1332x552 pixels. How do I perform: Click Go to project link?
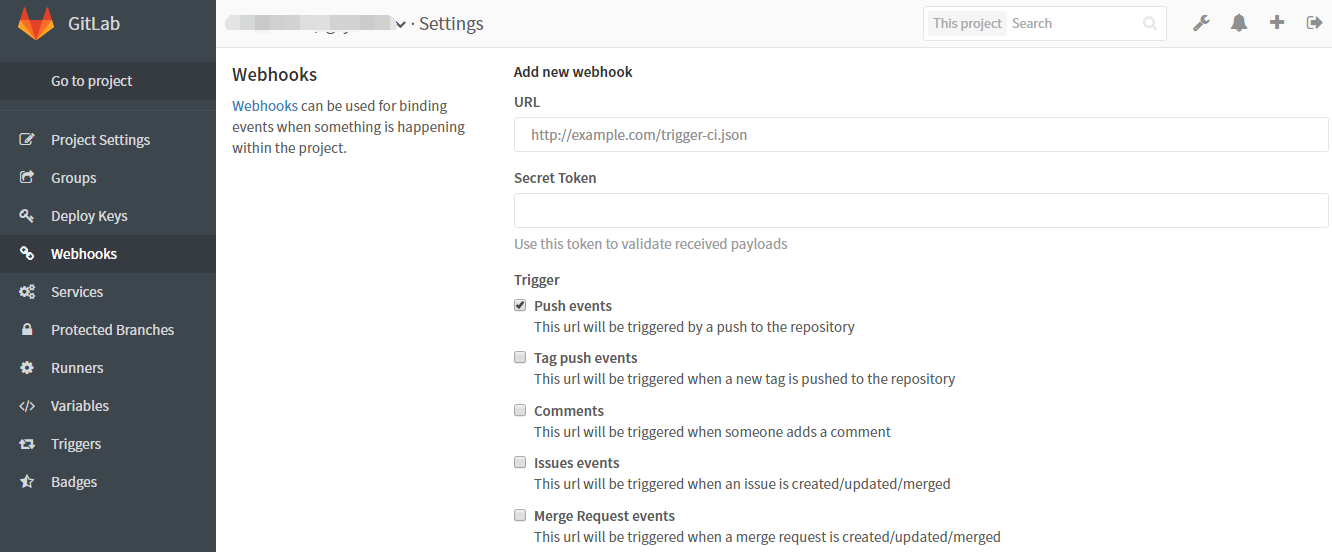pyautogui.click(x=92, y=81)
